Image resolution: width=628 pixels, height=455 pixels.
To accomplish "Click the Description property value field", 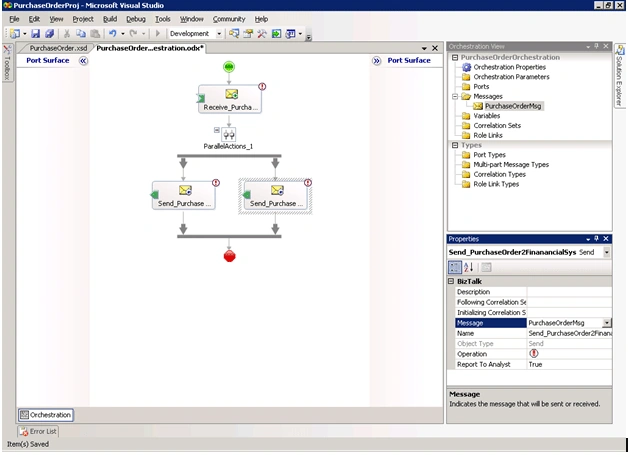I will [569, 292].
